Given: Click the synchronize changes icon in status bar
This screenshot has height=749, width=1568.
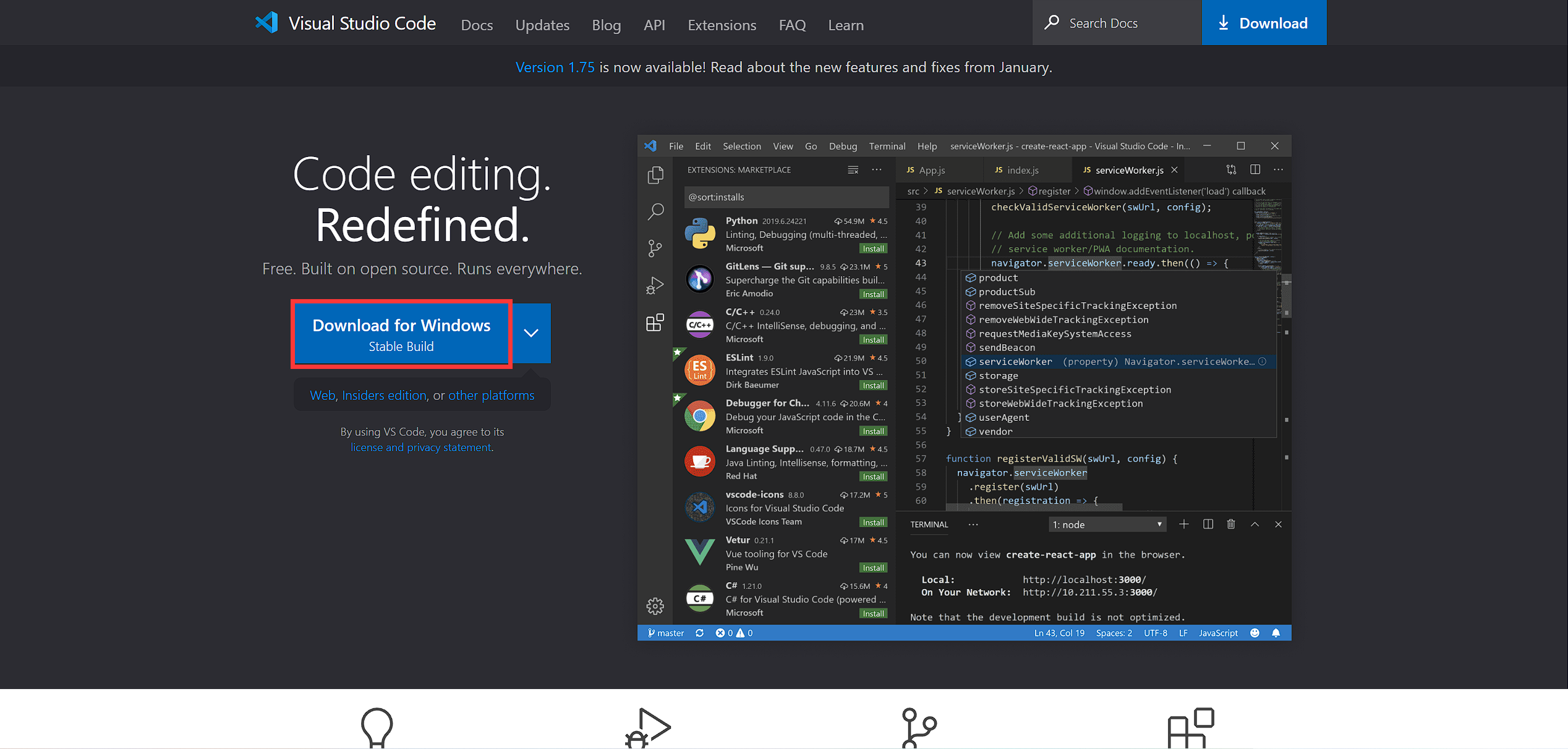Looking at the screenshot, I should coord(699,633).
